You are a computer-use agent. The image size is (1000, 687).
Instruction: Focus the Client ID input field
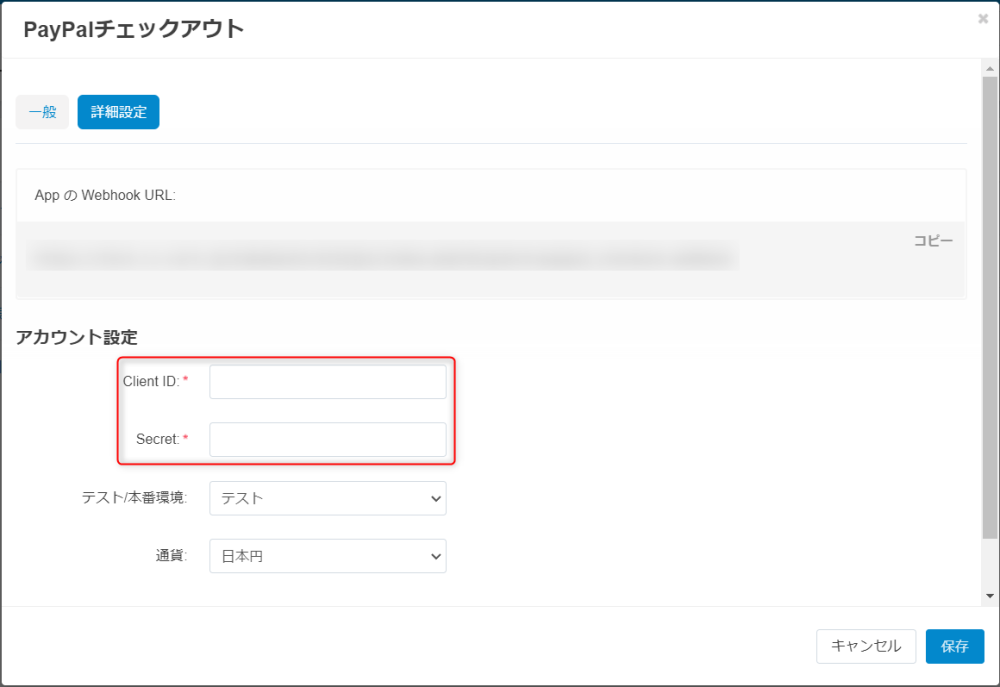pos(327,382)
